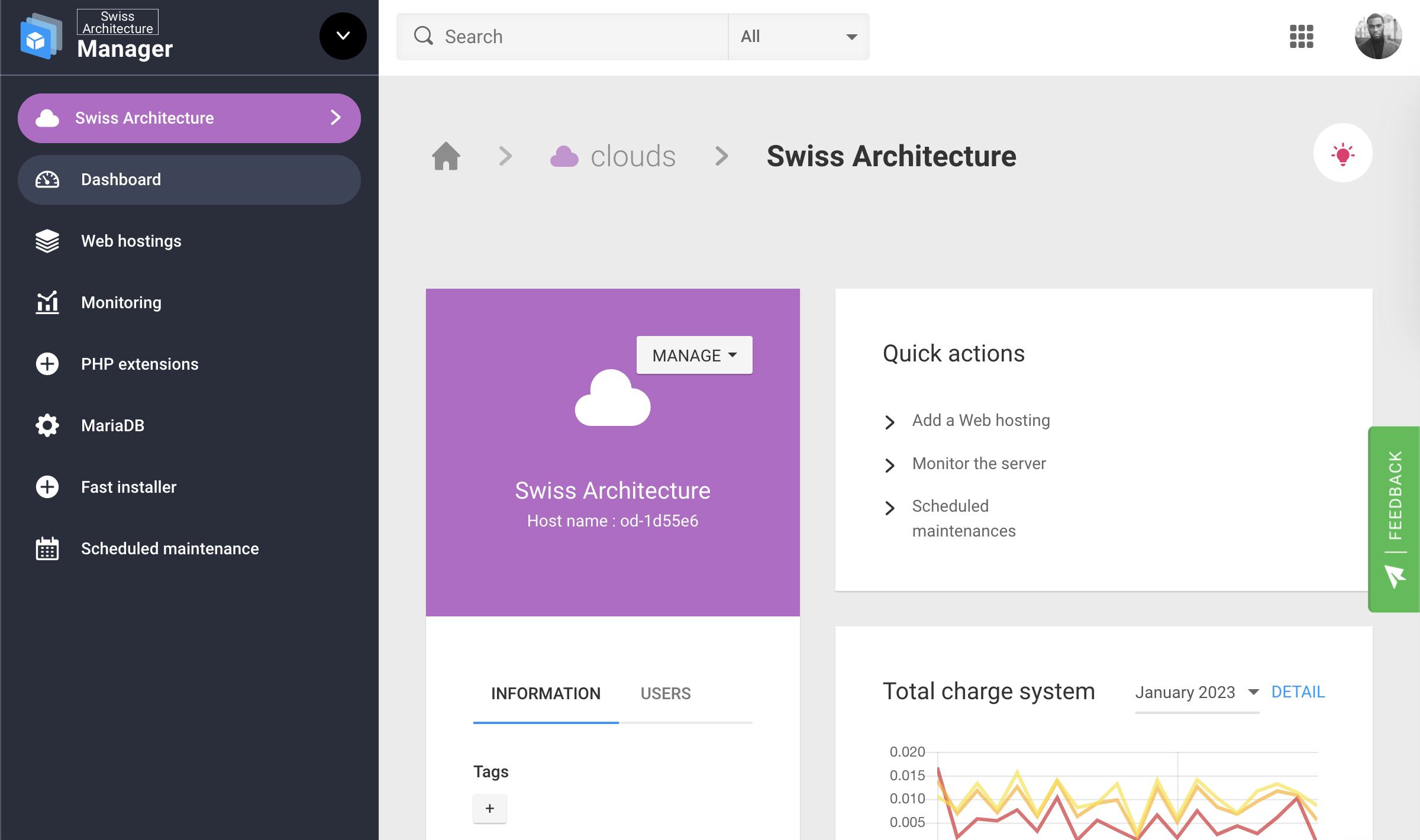Open Scheduled maintenance calendar
This screenshot has width=1420, height=840.
[x=169, y=548]
